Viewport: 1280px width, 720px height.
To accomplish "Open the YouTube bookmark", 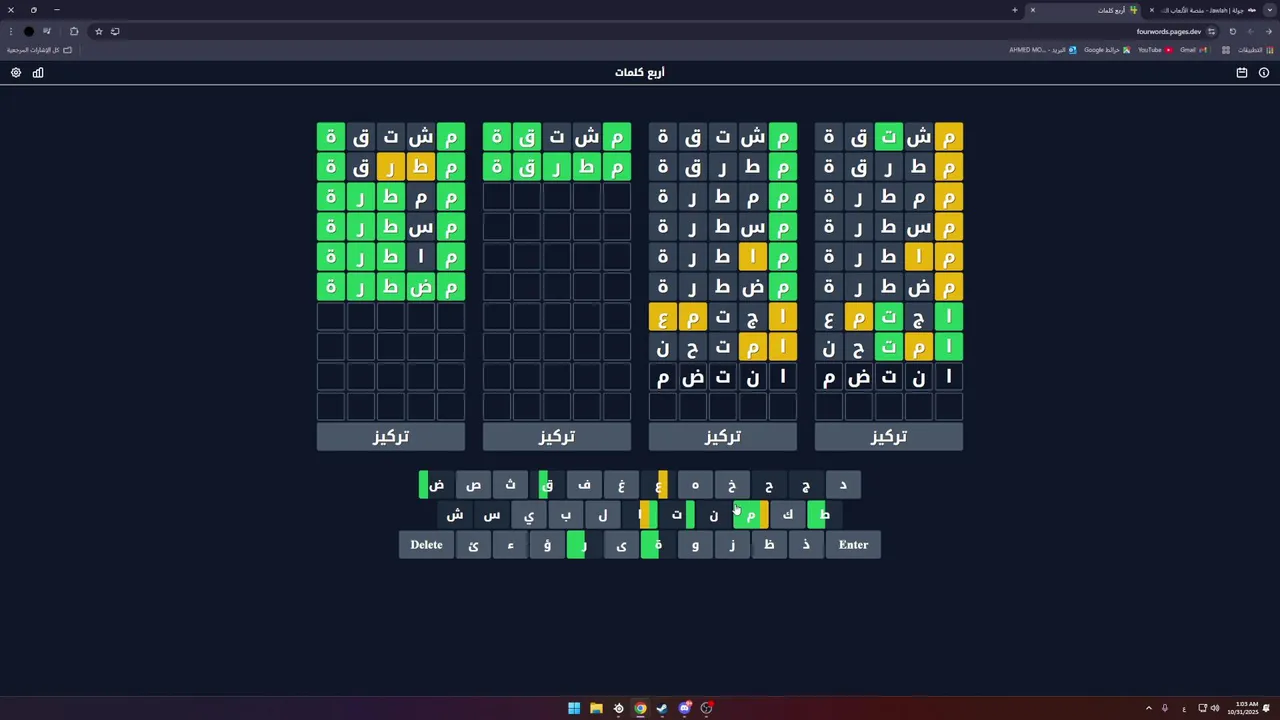I will point(1155,50).
